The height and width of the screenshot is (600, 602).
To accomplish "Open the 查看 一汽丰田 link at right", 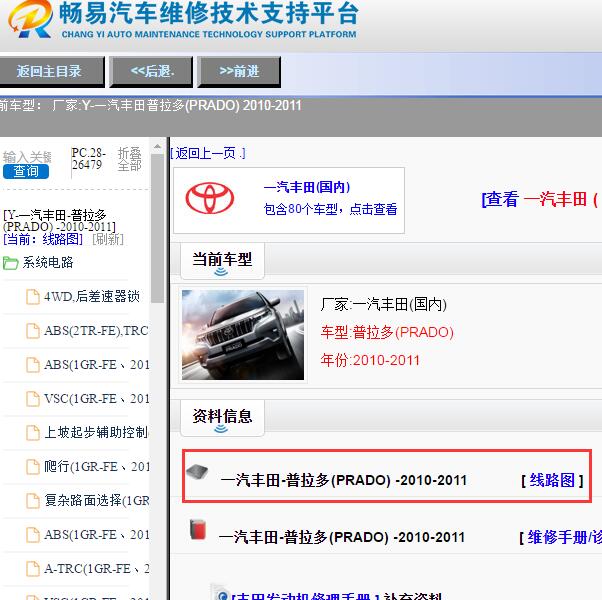I will (539, 200).
